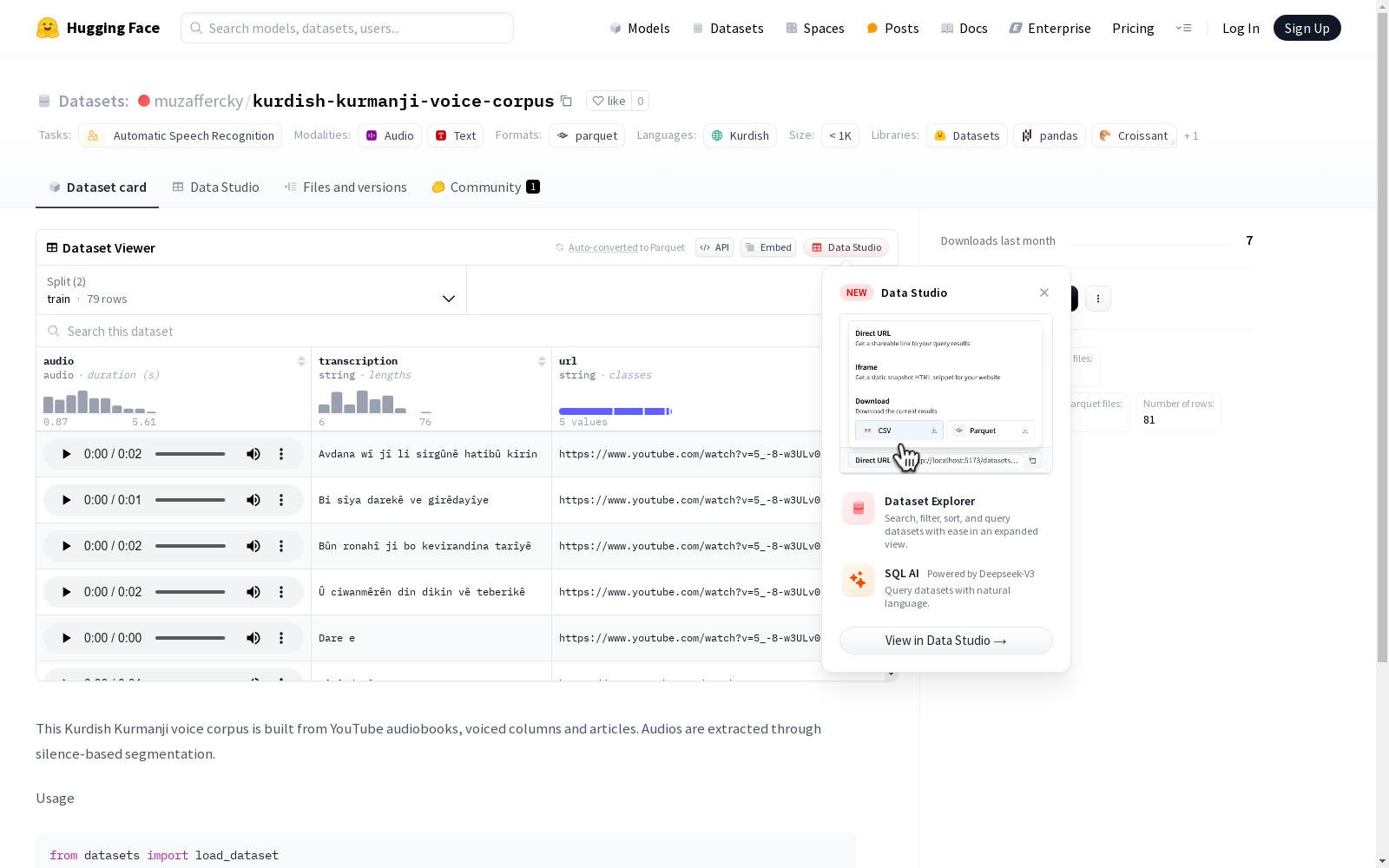
Task: Sort the audio column
Action: point(301,361)
